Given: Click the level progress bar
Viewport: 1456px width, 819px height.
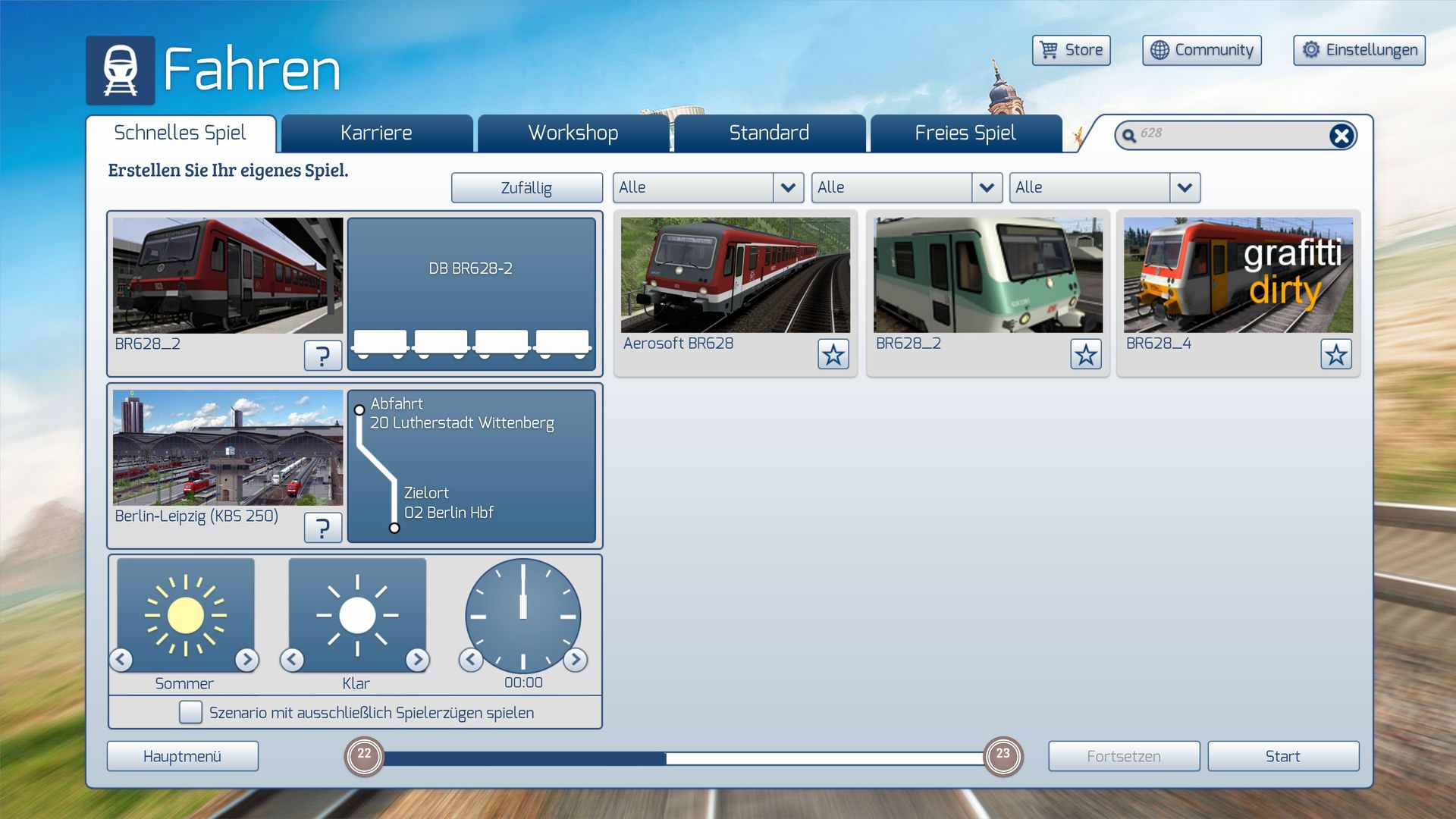Looking at the screenshot, I should coord(682,758).
